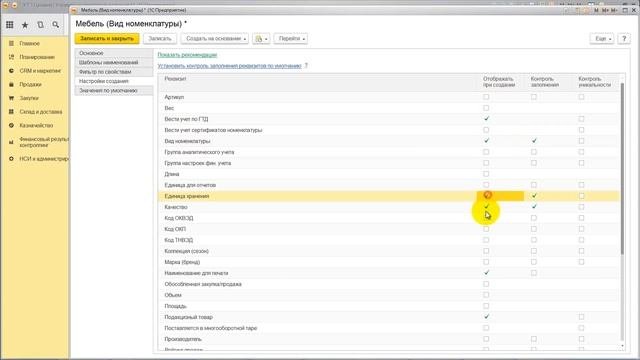Open history via the clipboard icon
The width and height of the screenshot is (640, 360).
(x=40, y=25)
